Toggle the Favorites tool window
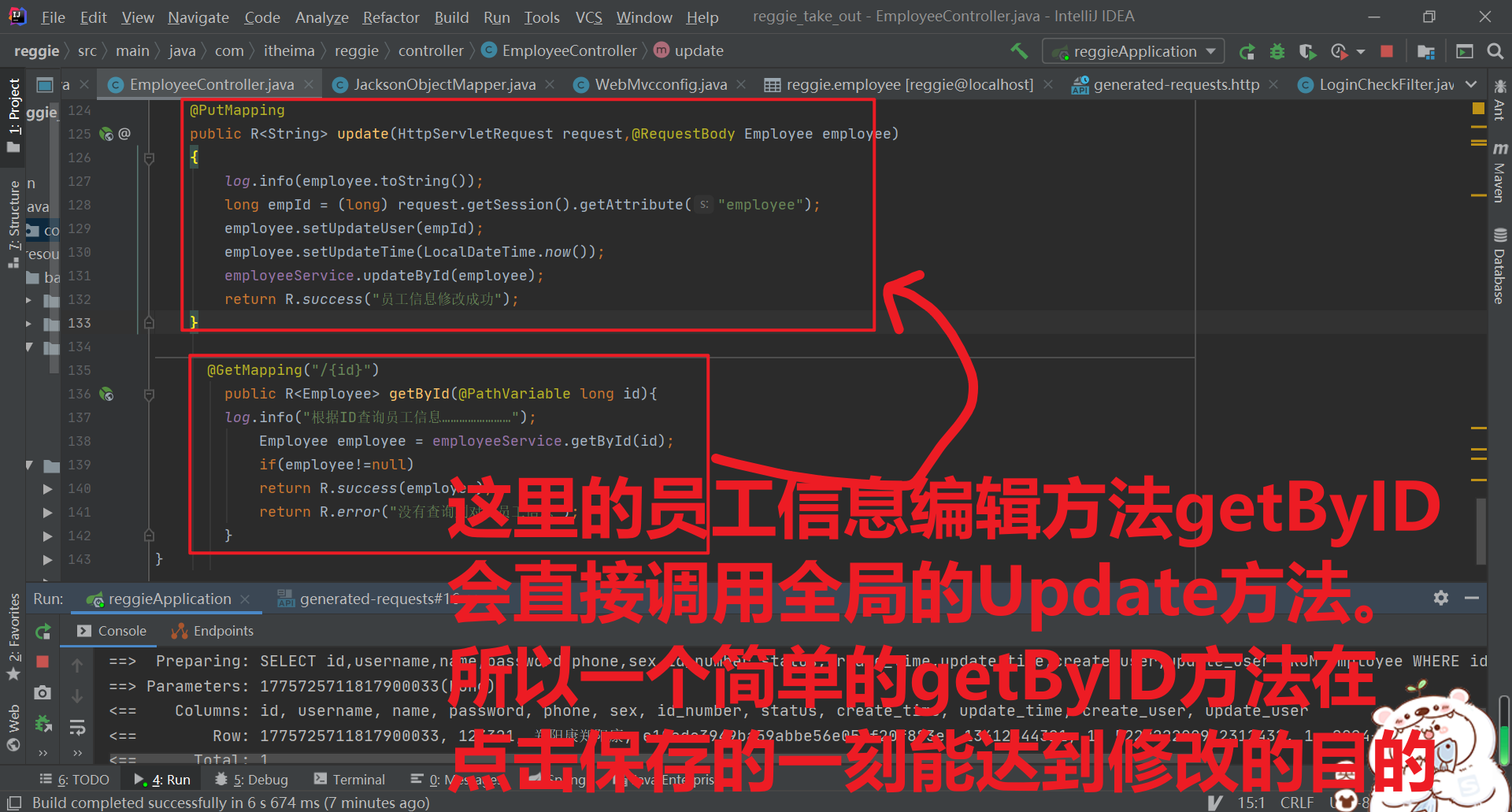This screenshot has height=812, width=1512. (x=13, y=636)
